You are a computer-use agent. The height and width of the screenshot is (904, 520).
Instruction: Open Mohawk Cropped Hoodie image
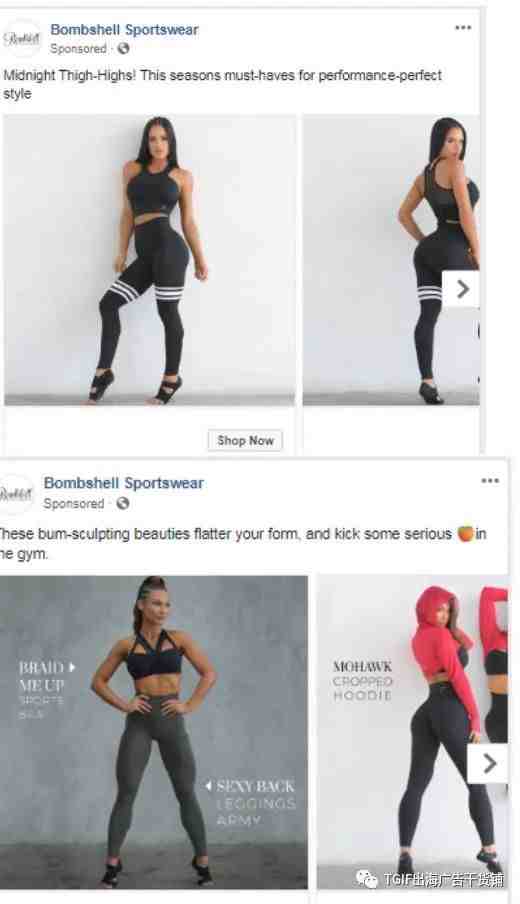pos(413,732)
